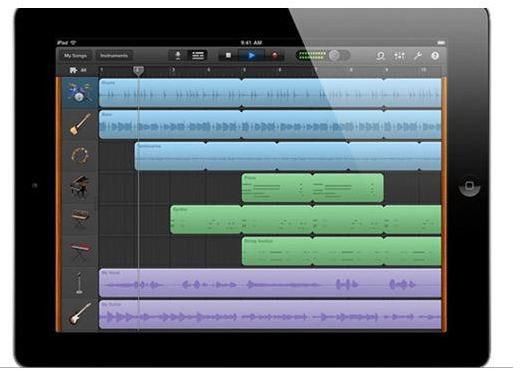Open the Instruments browser
Screen dimensions: 523x378
coord(114,56)
